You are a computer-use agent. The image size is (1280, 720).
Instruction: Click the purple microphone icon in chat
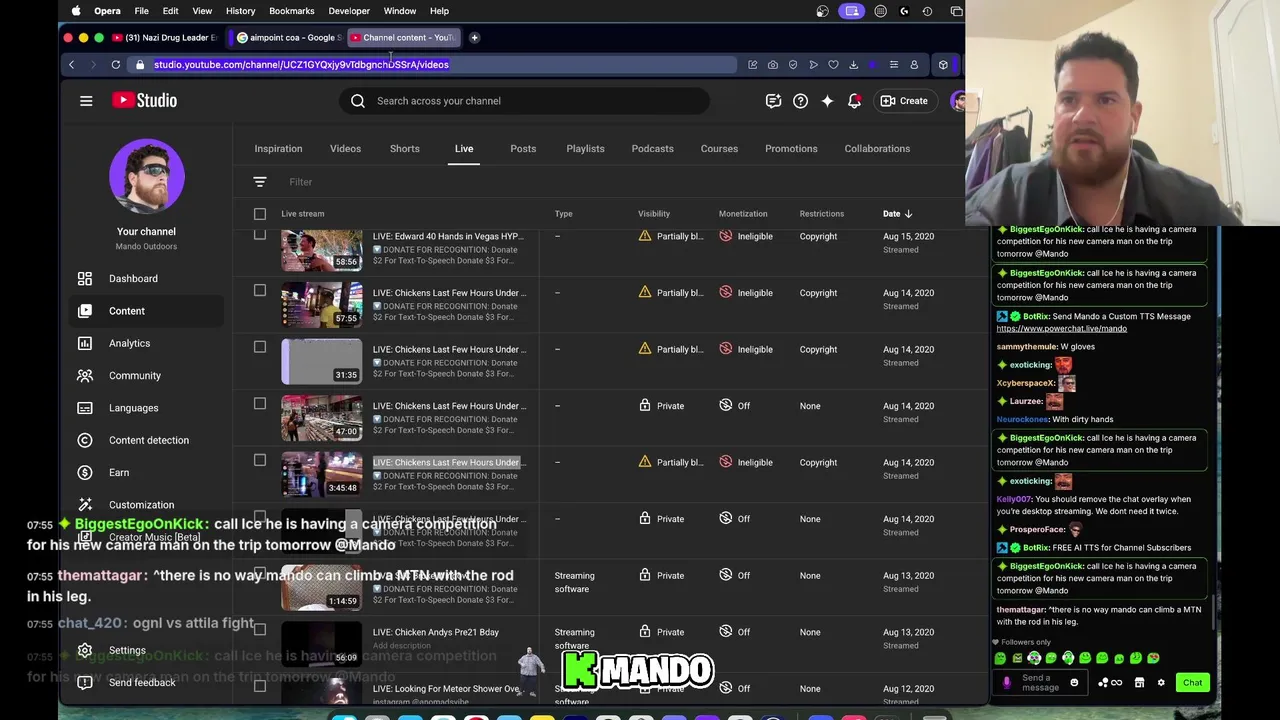[1006, 683]
